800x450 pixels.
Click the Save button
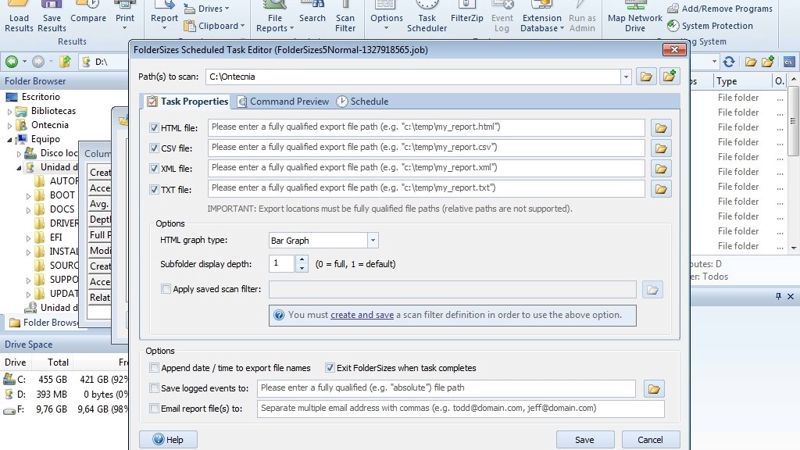tap(585, 440)
